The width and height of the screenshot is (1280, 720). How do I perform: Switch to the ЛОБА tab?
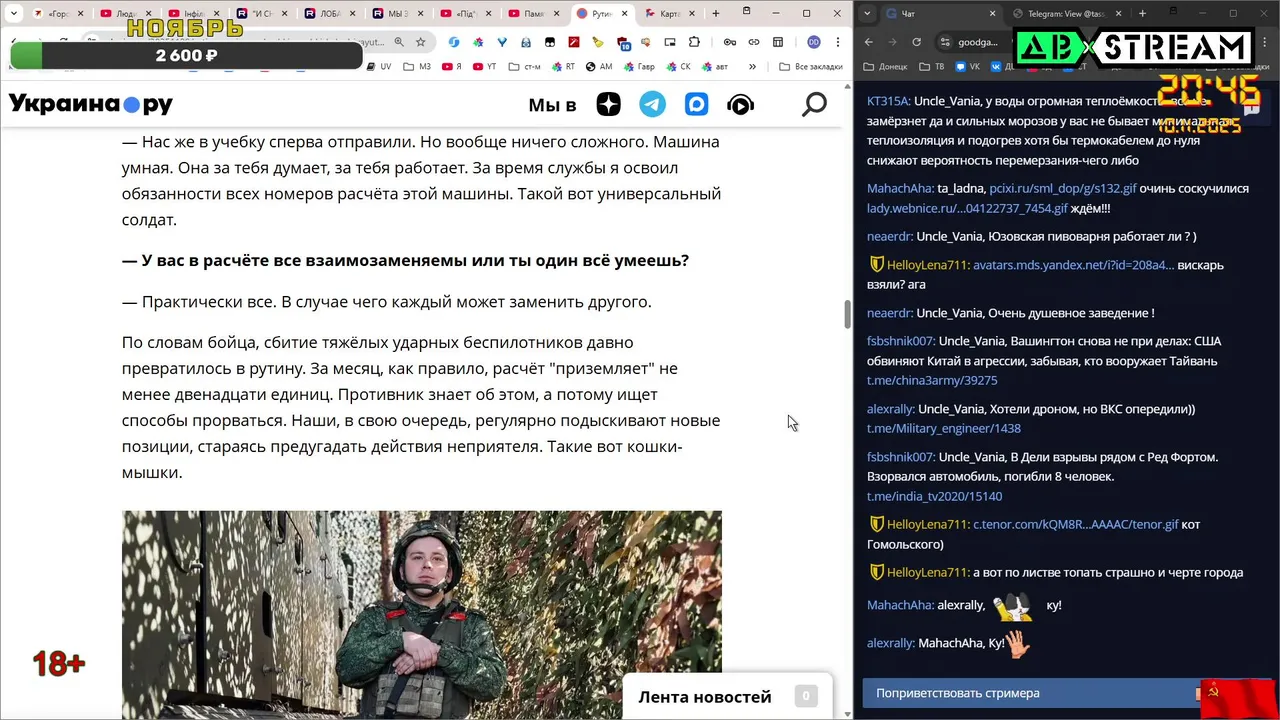pyautogui.click(x=328, y=14)
